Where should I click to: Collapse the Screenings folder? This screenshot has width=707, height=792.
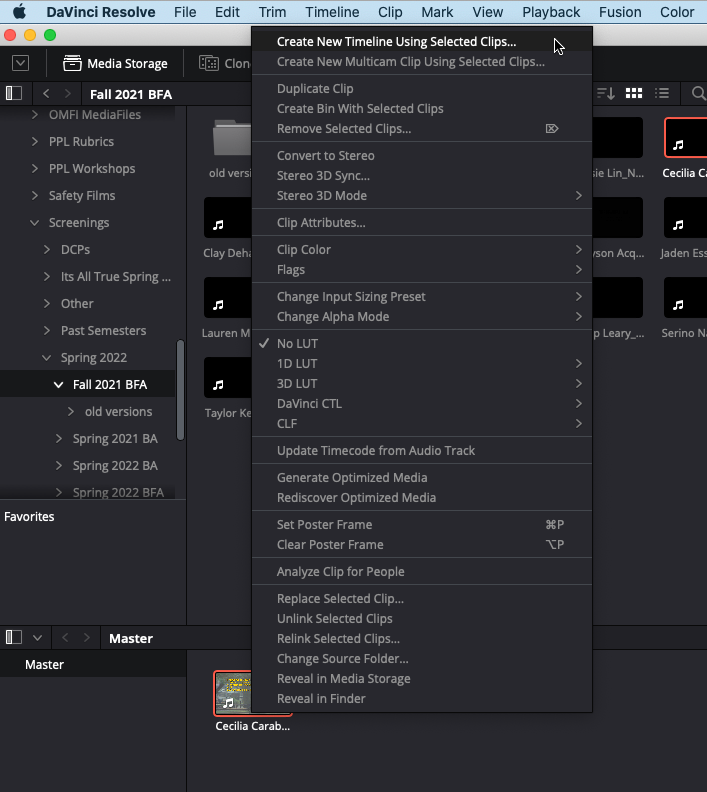pos(35,223)
